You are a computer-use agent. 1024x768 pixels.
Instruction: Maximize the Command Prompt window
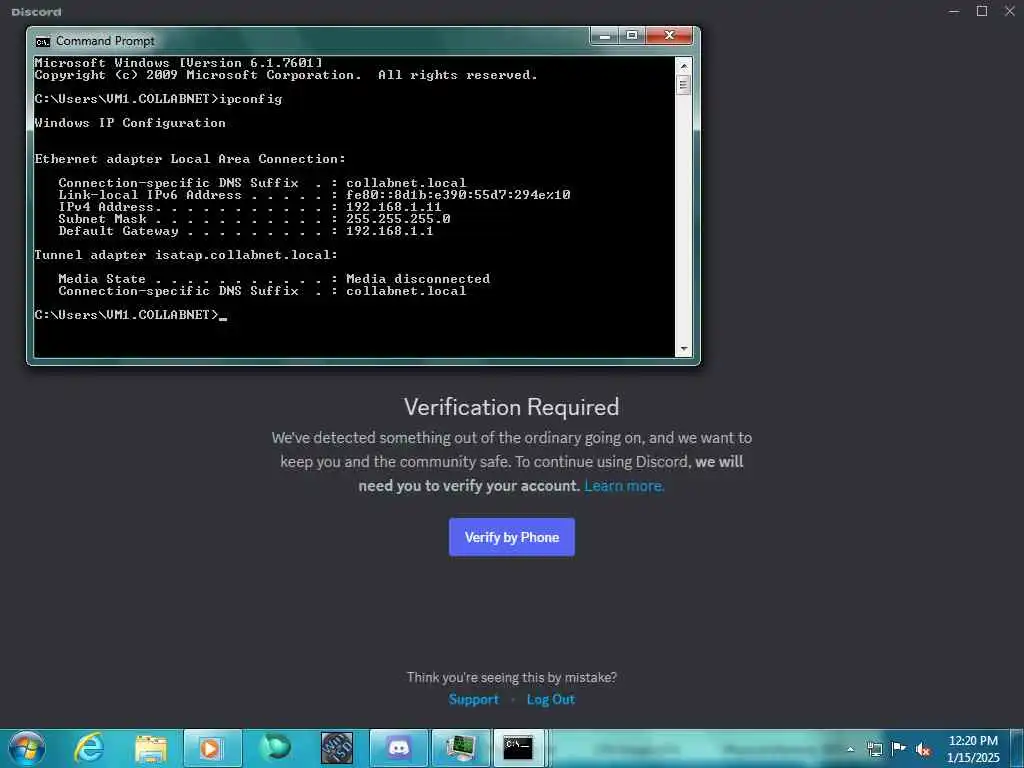coord(632,35)
